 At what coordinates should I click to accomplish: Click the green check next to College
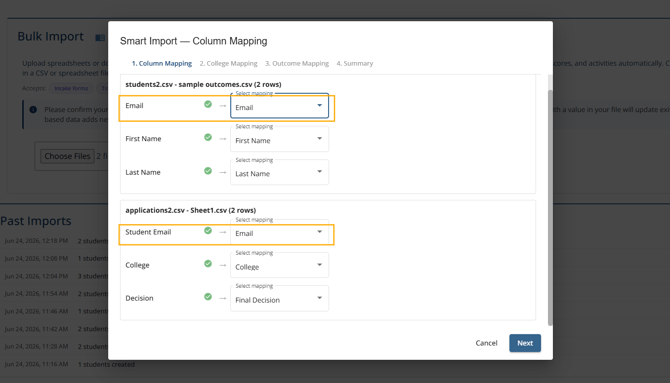208,264
